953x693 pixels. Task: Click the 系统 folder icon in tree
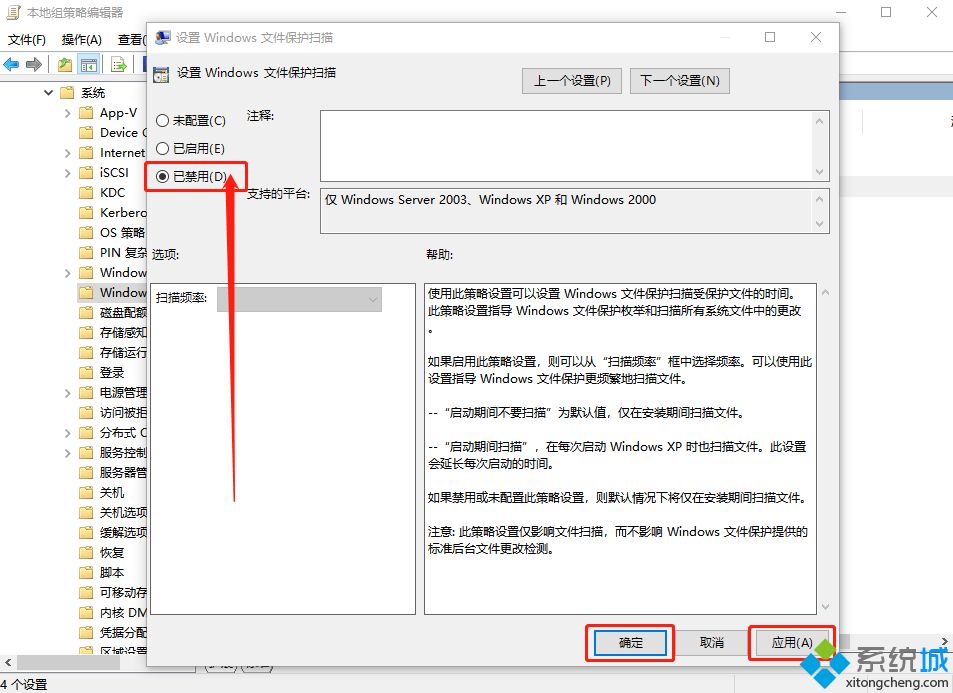(67, 92)
